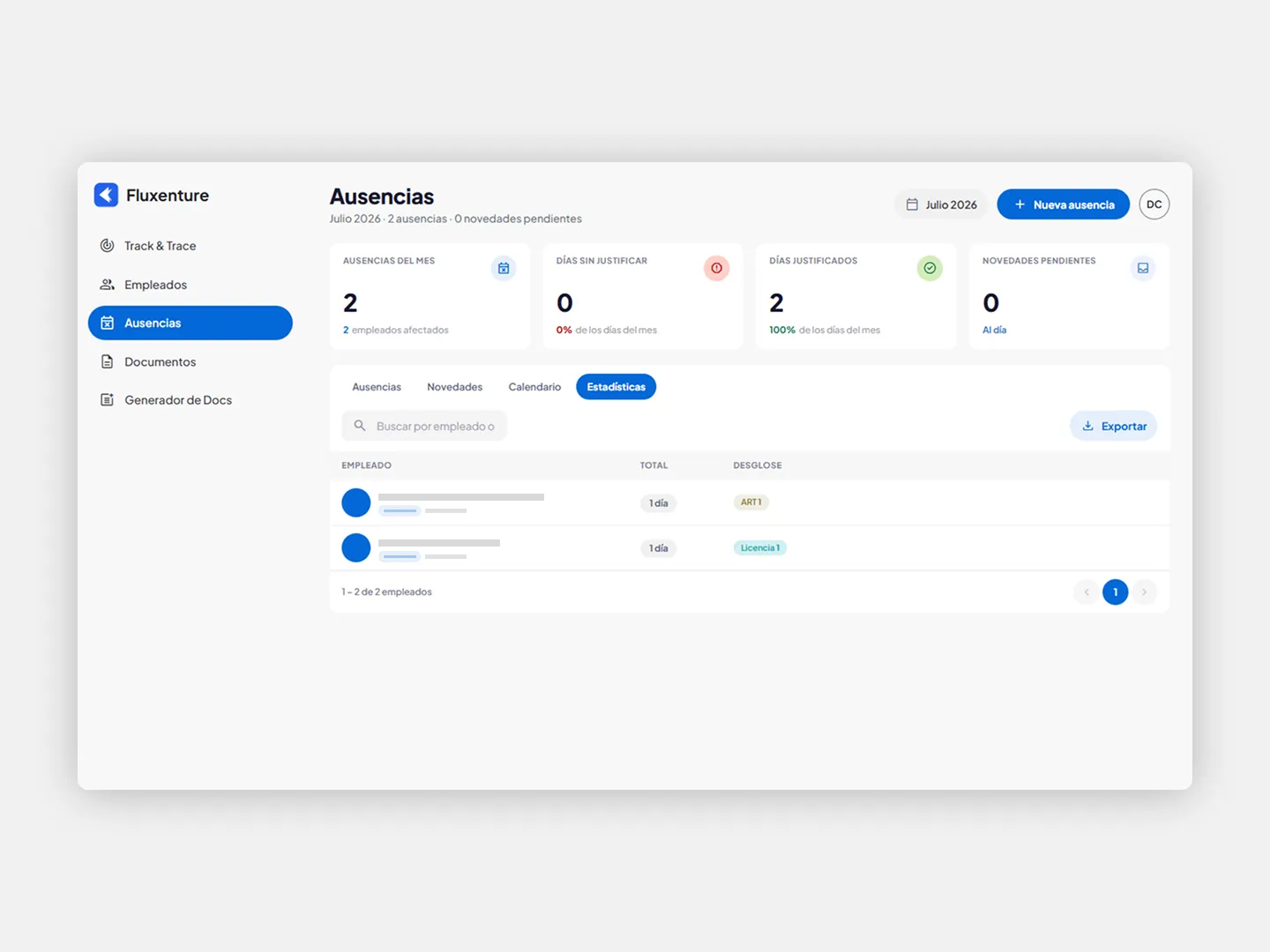Image resolution: width=1270 pixels, height=952 pixels.
Task: Open the Julio 2026 month picker
Action: [x=941, y=205]
